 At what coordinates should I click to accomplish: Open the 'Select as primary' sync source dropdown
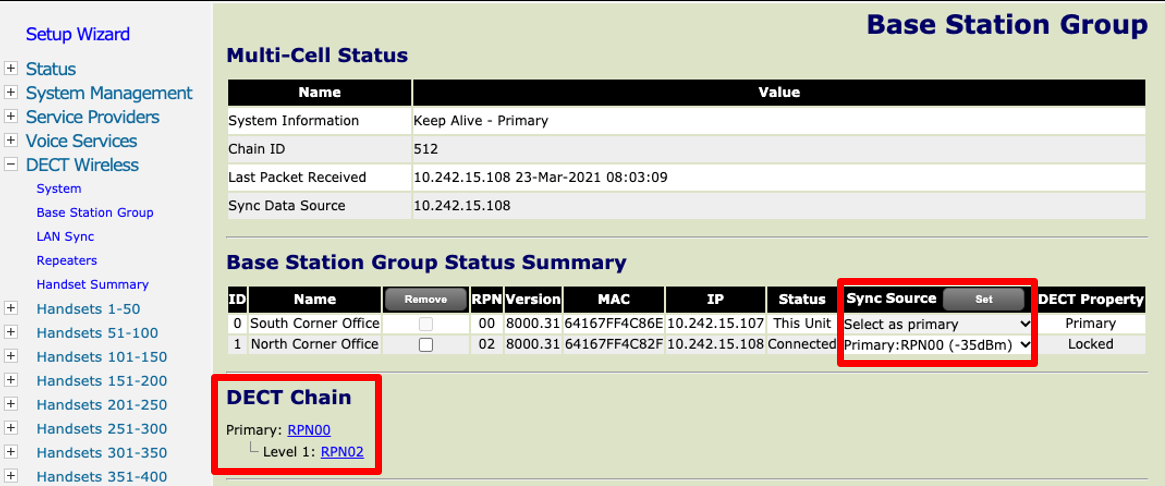(x=938, y=324)
